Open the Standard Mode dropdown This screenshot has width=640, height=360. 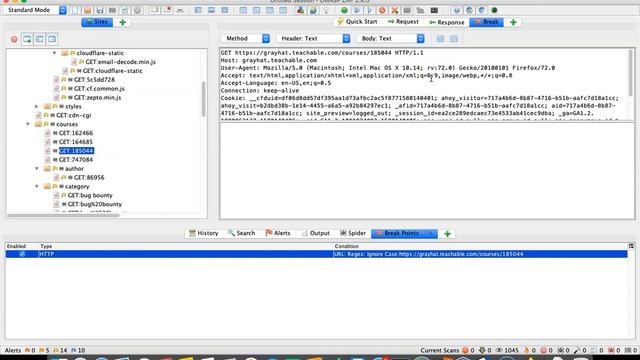point(35,10)
